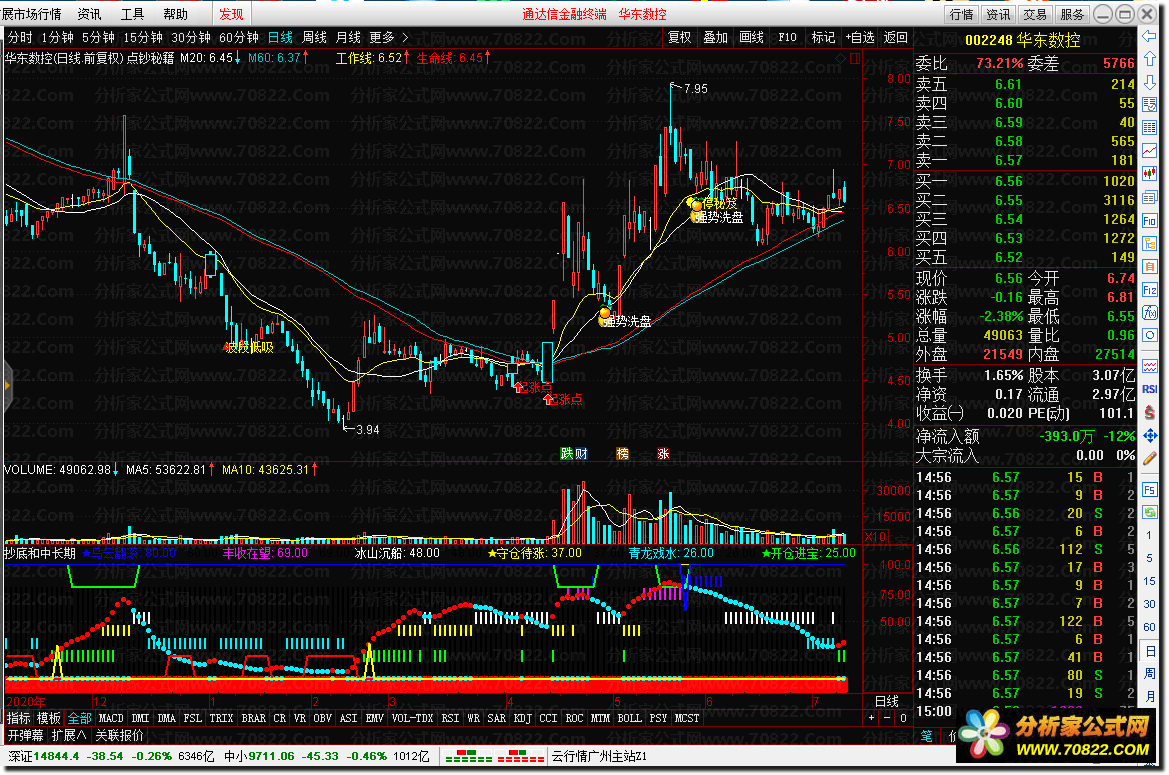The image size is (1169, 775).
Task: Click the pencil drawing tool icon
Action: [x=1149, y=458]
